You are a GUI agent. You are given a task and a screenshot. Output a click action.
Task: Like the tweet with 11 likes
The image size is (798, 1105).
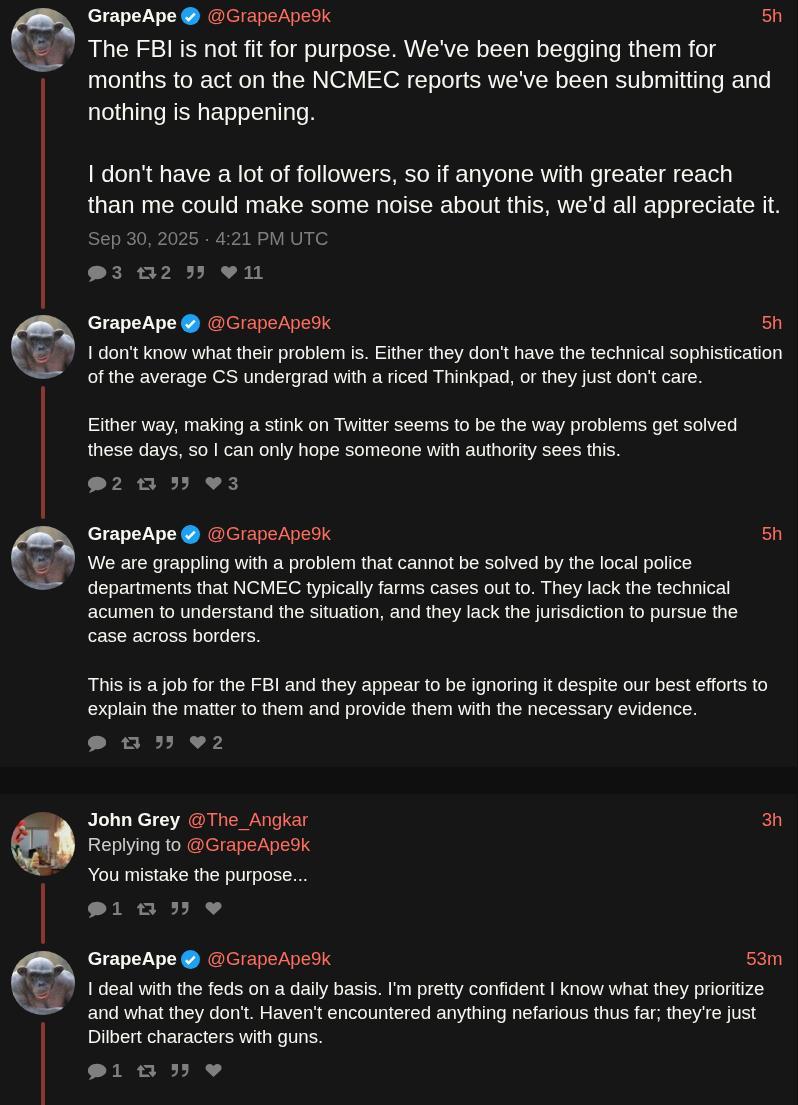[230, 273]
